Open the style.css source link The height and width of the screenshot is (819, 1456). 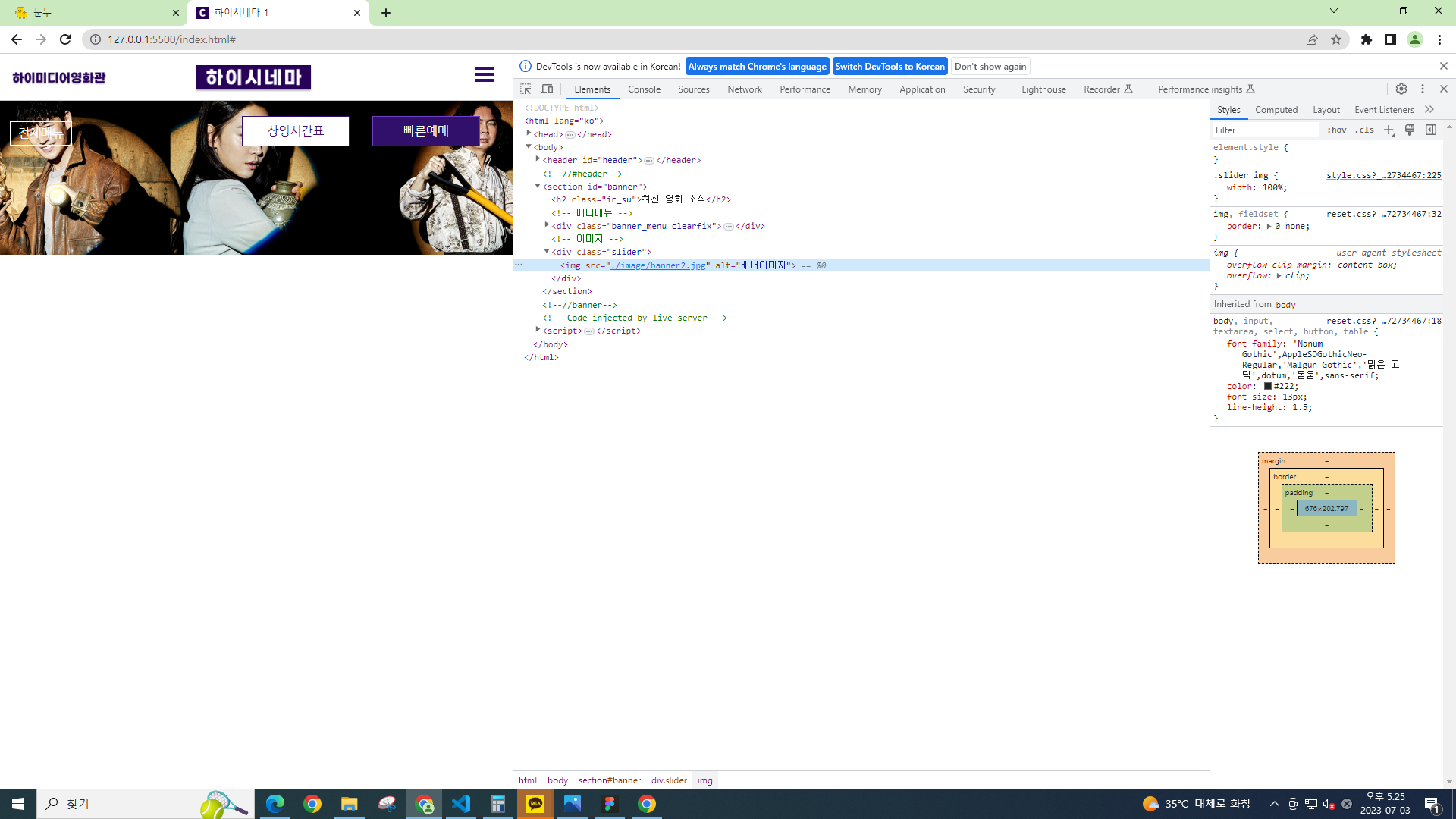[x=1383, y=175]
